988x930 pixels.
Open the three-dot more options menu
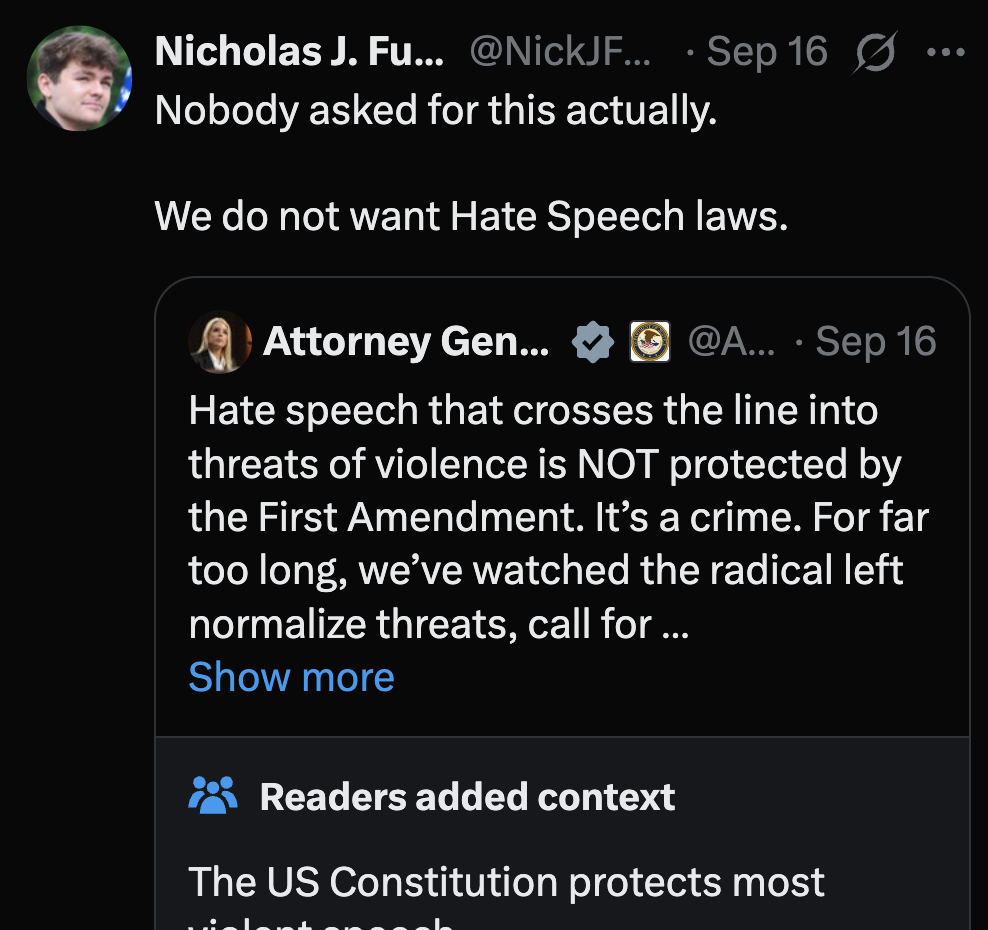[x=944, y=51]
